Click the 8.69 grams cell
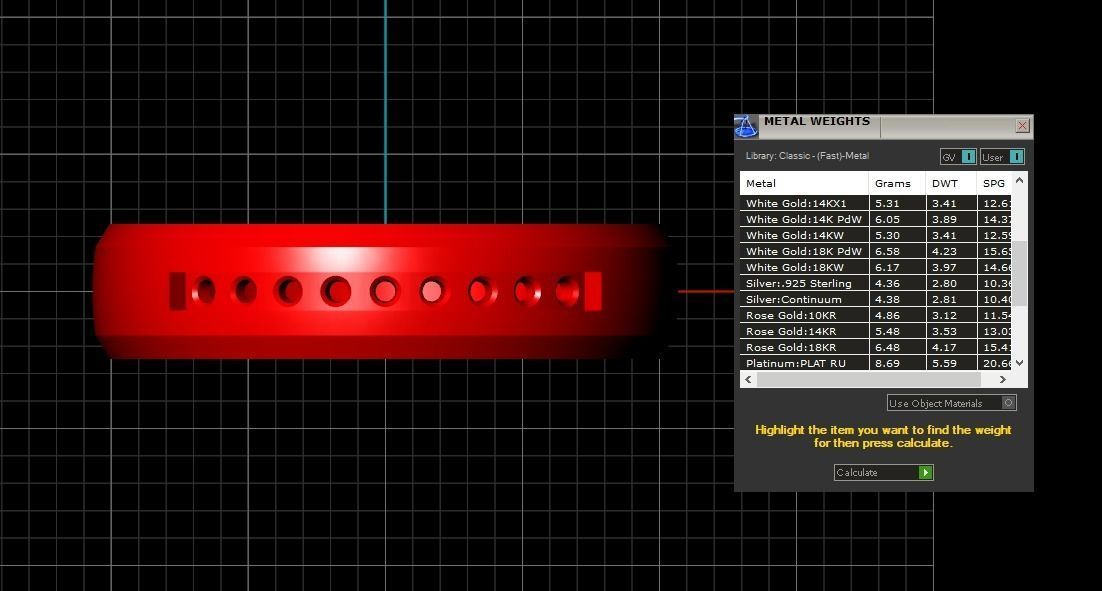 click(x=897, y=363)
